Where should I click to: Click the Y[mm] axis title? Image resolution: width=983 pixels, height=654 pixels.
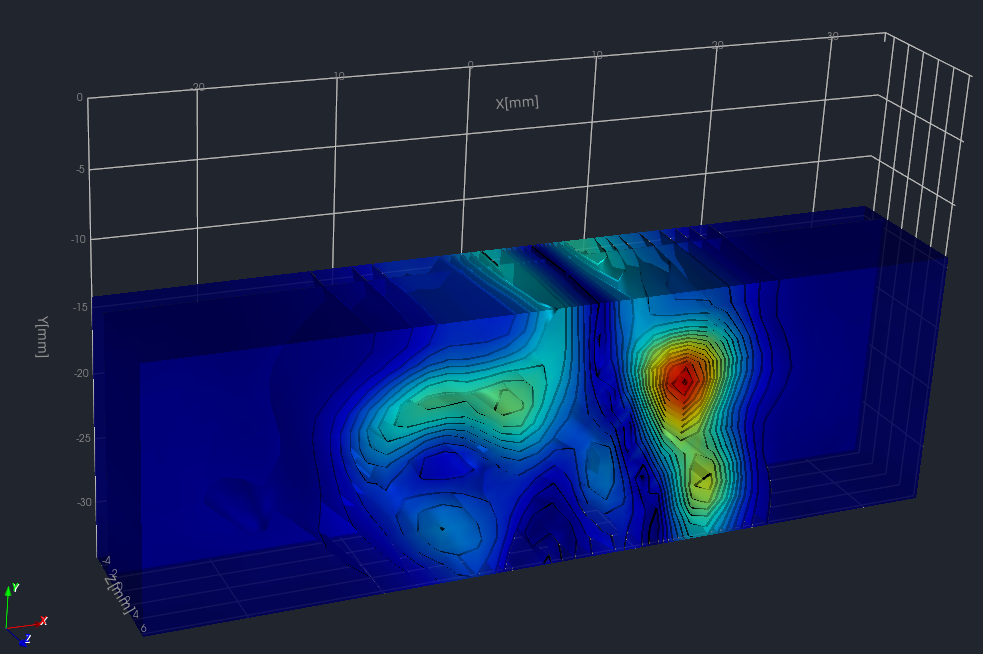(x=42, y=337)
